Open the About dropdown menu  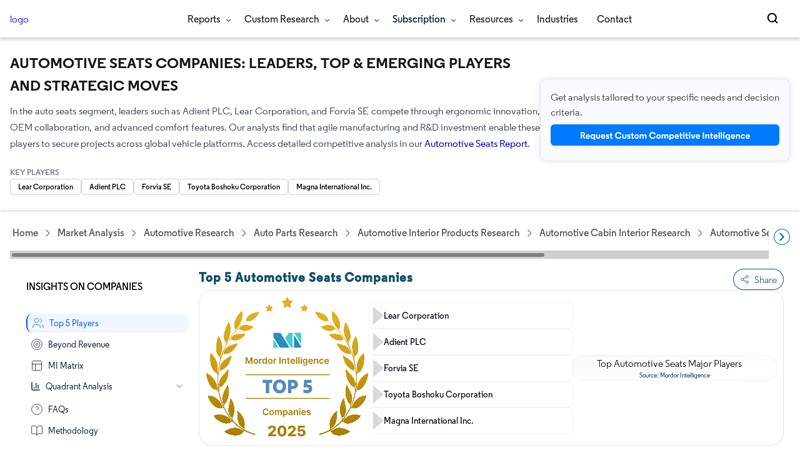(361, 19)
